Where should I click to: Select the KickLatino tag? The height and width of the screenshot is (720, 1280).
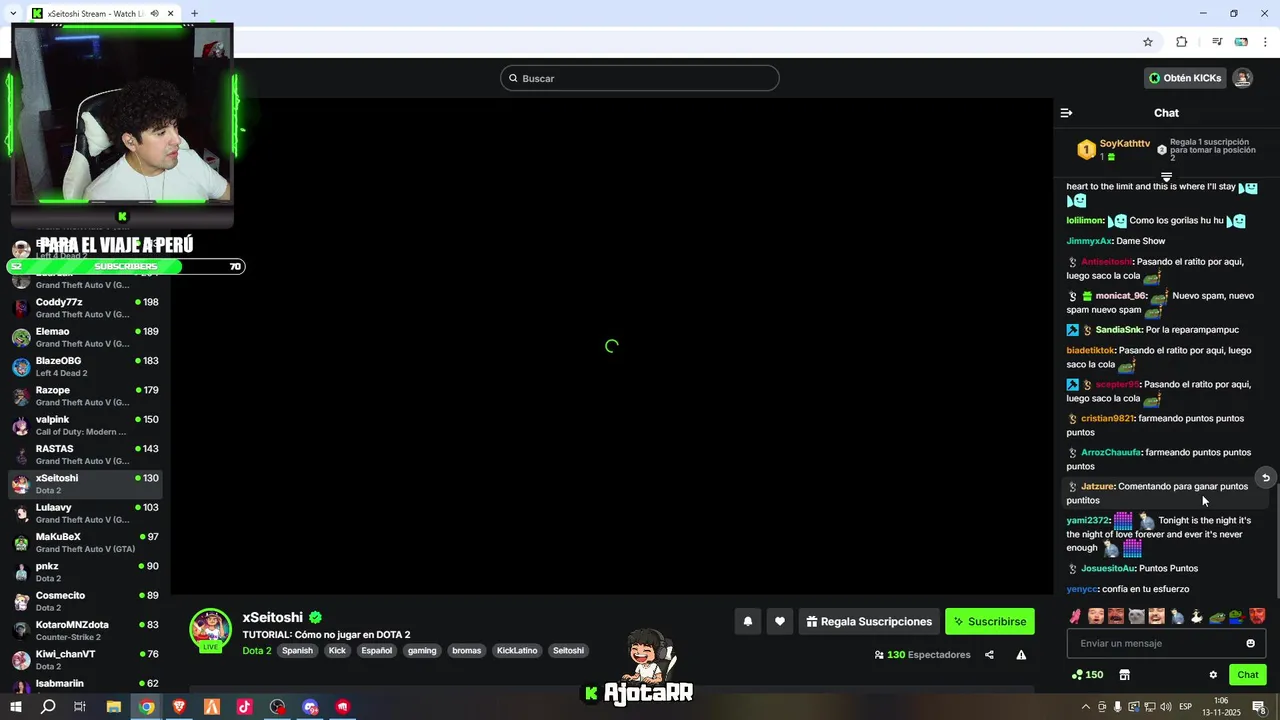tap(517, 650)
